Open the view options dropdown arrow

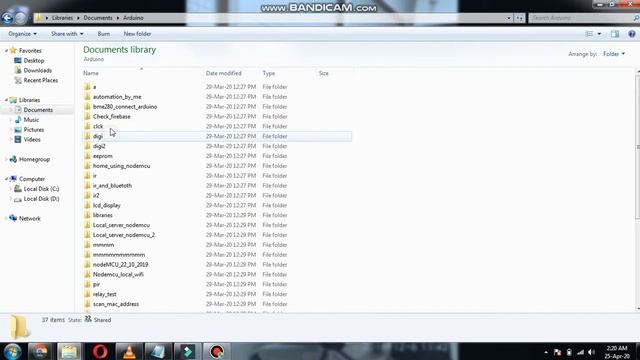[x=599, y=34]
